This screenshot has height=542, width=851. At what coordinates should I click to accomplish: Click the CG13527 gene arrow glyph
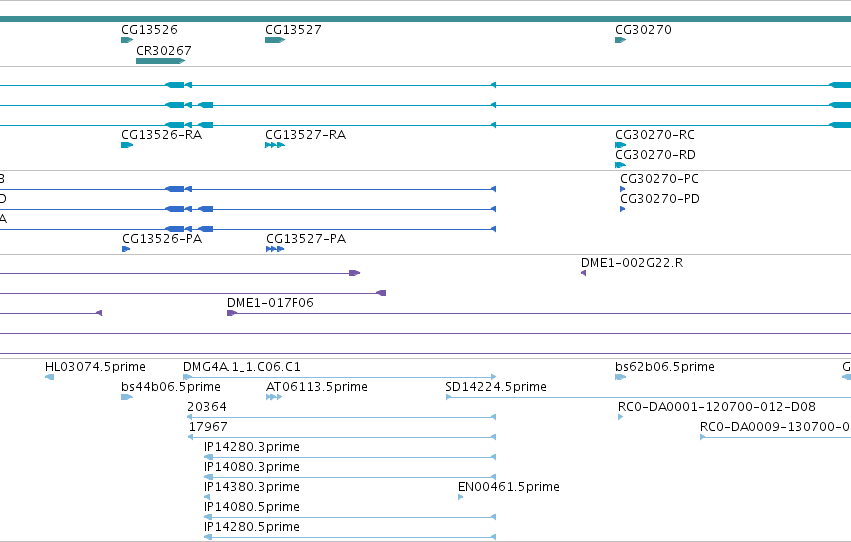pyautogui.click(x=275, y=40)
